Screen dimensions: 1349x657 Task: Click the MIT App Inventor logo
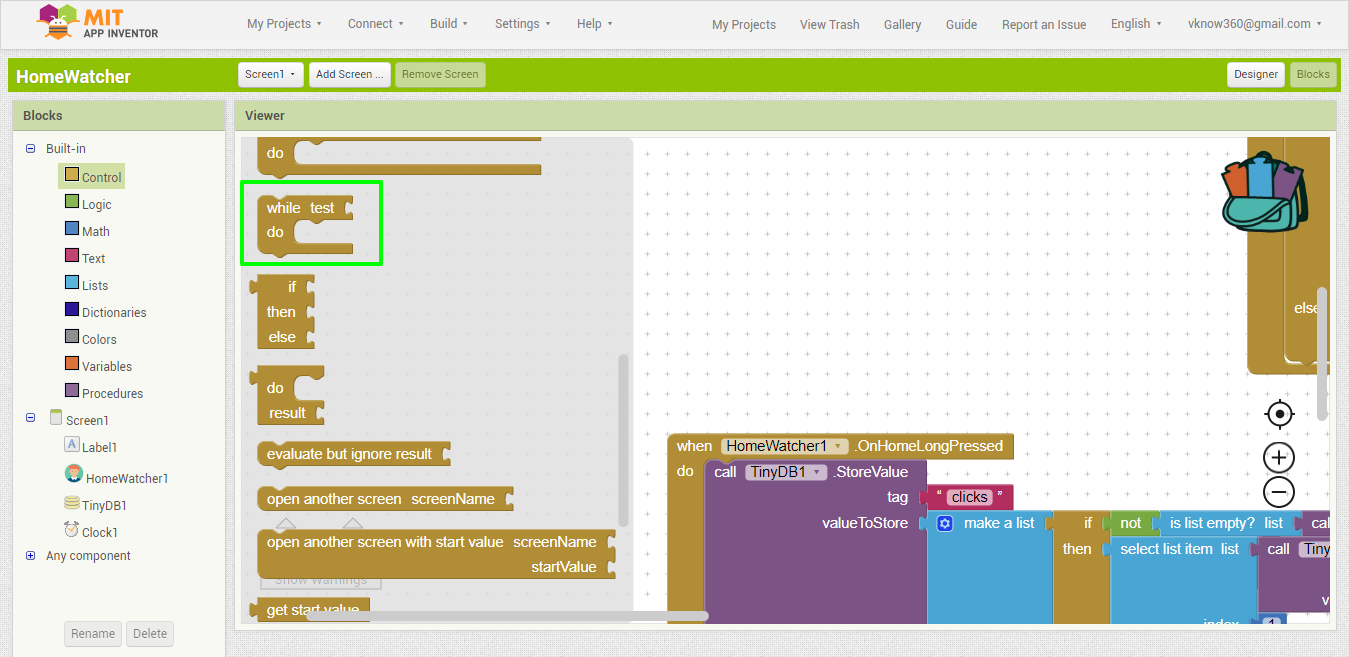[98, 23]
